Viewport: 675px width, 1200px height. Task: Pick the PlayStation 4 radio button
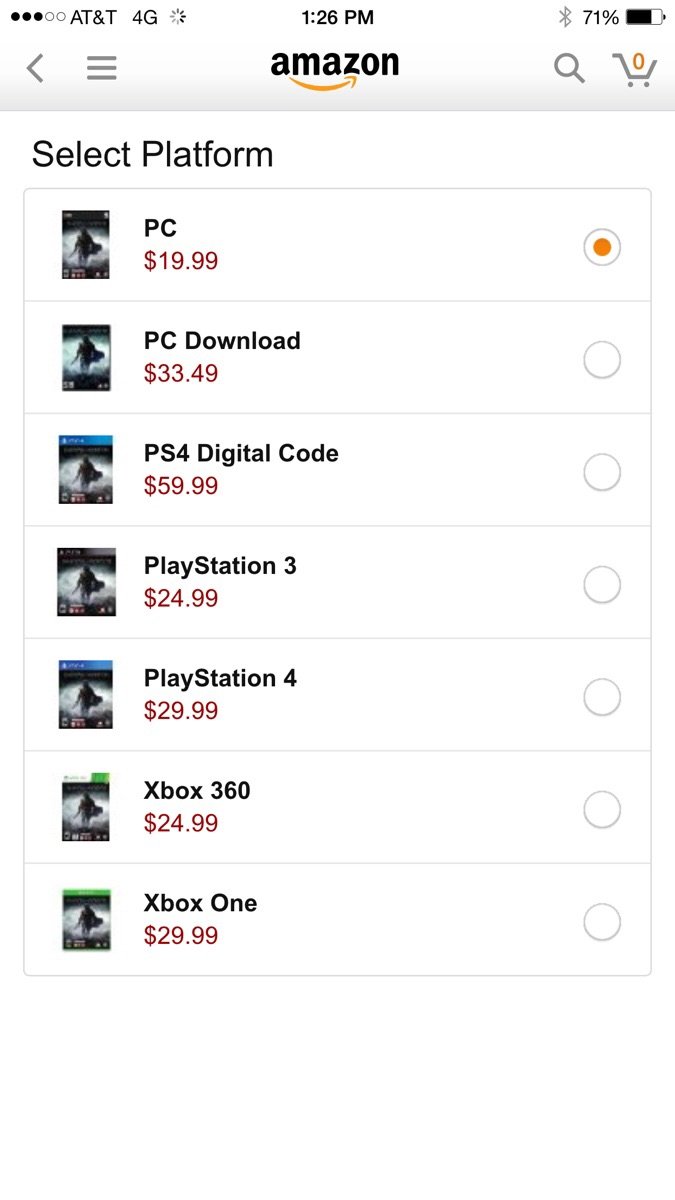point(601,697)
